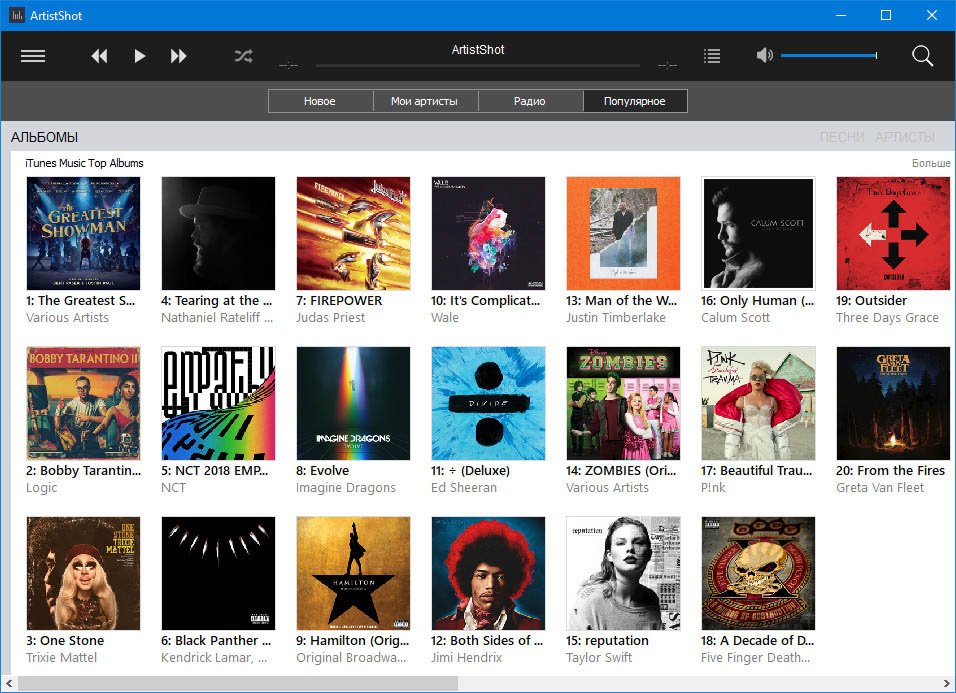
Task: Open the Both Sides album cover
Action: [488, 574]
